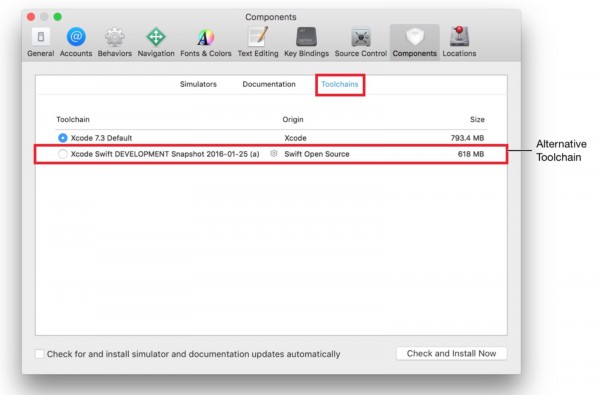Click the 618 MB size value
This screenshot has height=395, width=600.
(471, 154)
